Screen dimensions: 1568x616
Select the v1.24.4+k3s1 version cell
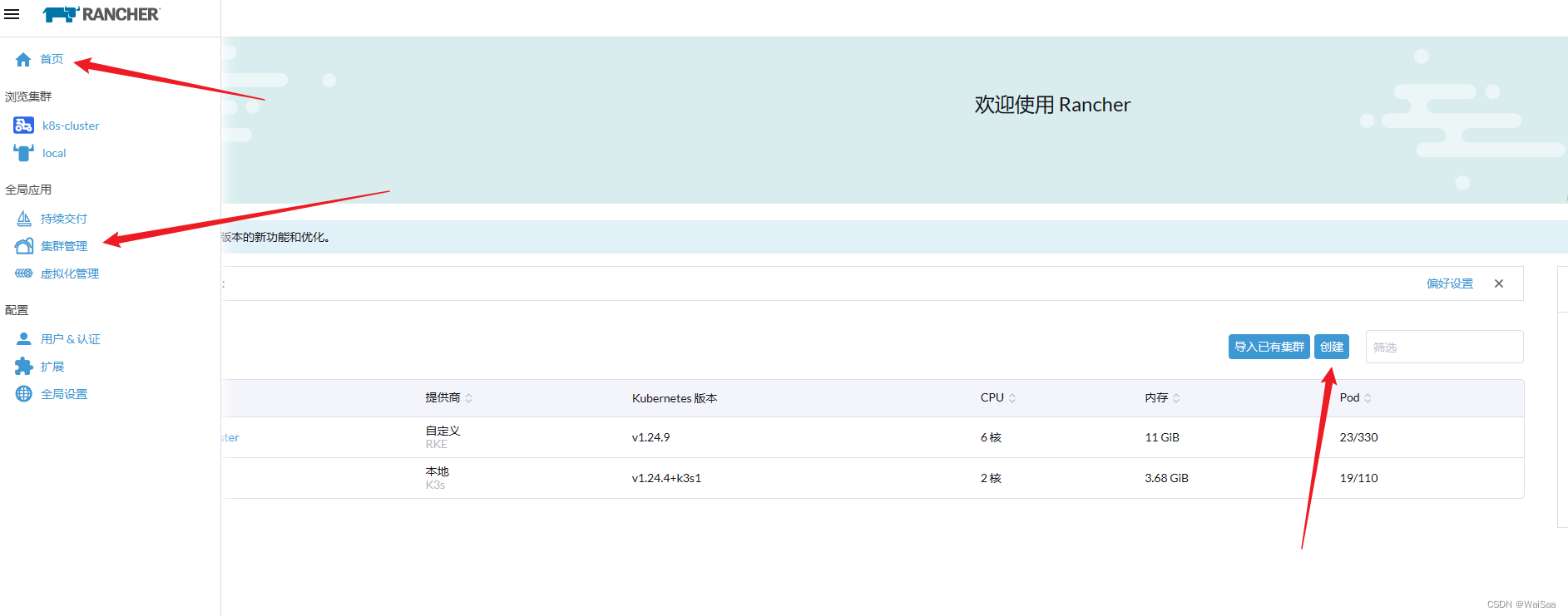666,478
